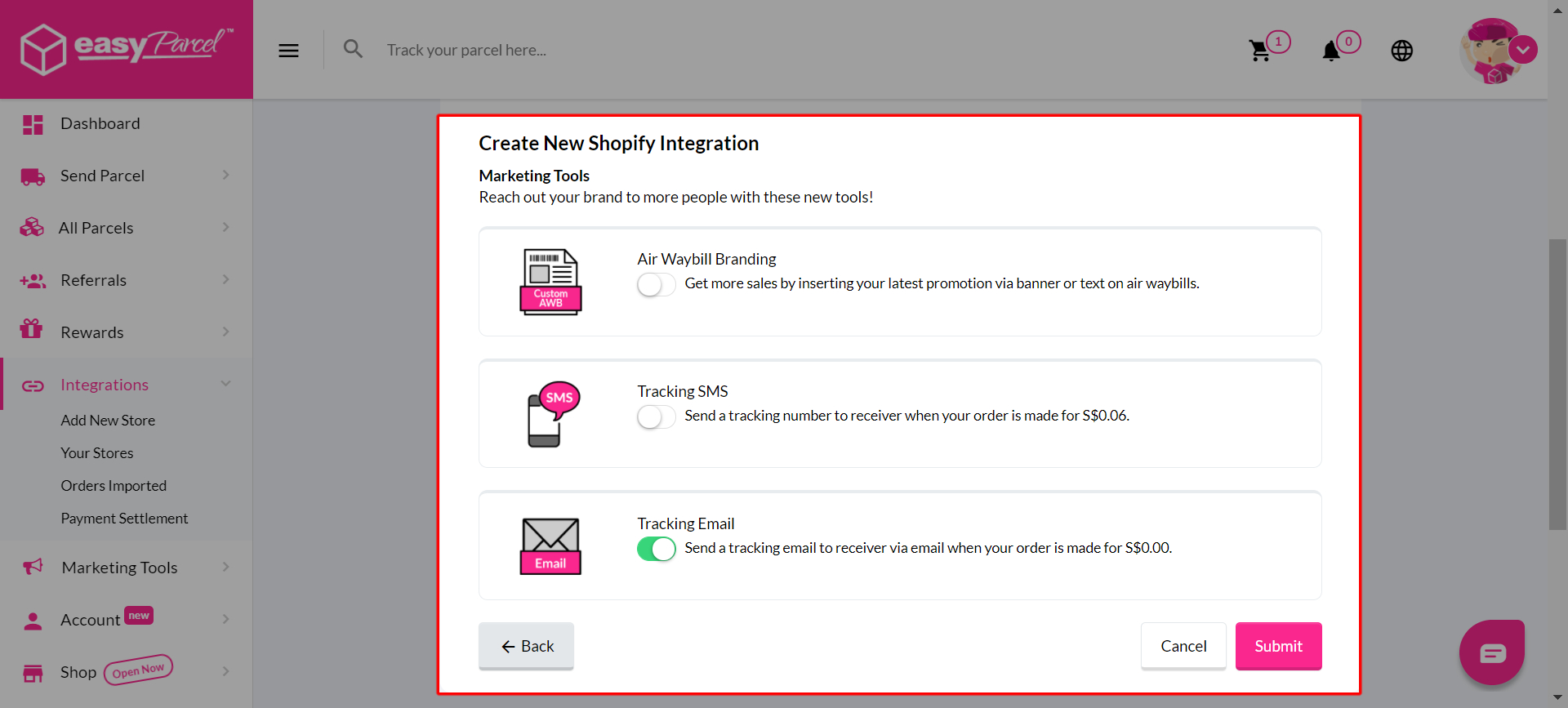The image size is (1568, 708).
Task: Click the Email envelope icon
Action: pos(550,546)
